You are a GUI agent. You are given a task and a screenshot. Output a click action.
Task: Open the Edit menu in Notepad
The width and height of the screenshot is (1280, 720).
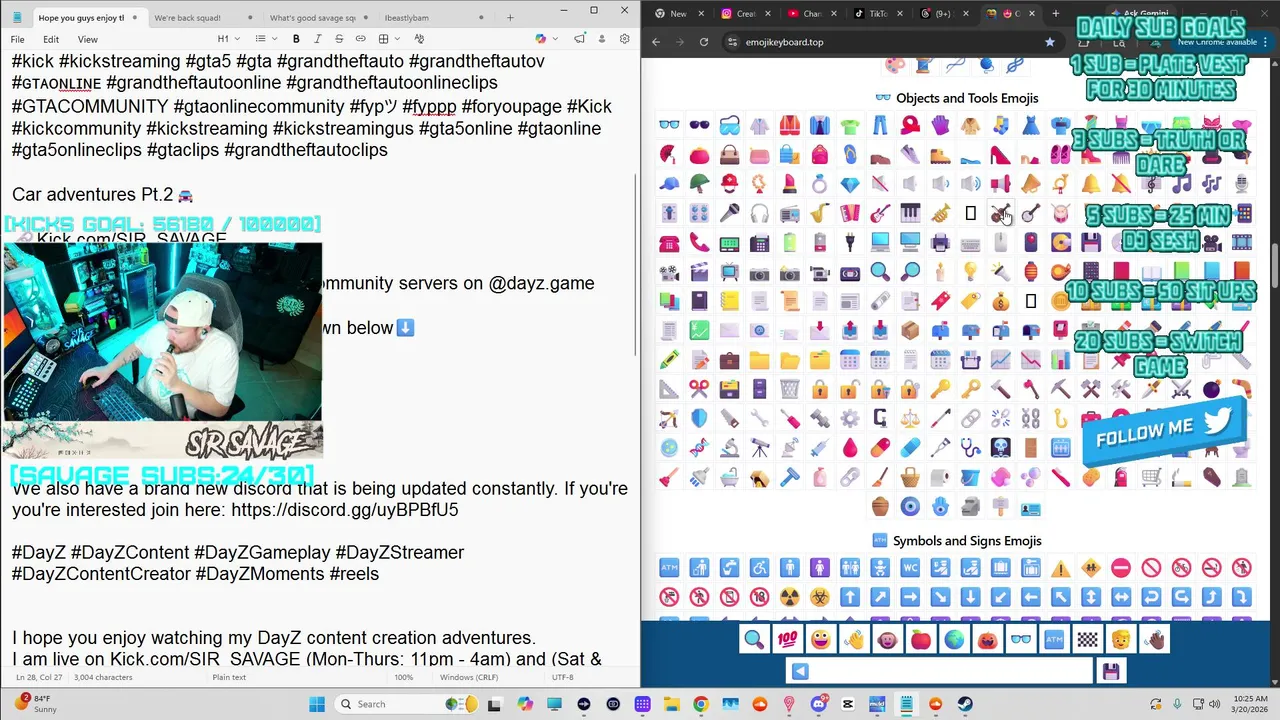(51, 39)
